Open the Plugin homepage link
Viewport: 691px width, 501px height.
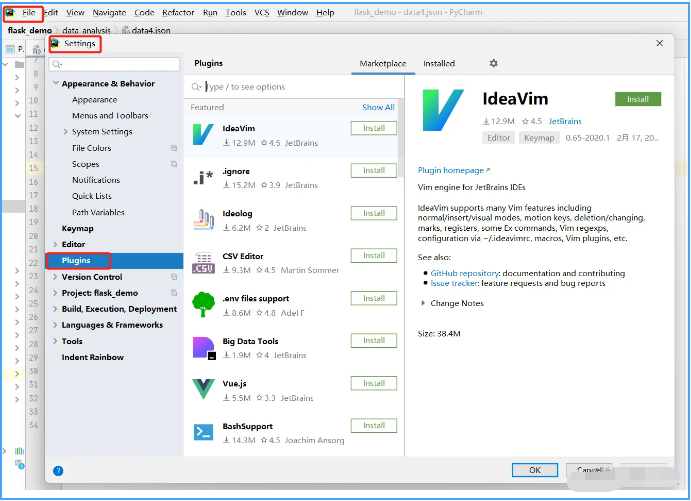pos(453,170)
